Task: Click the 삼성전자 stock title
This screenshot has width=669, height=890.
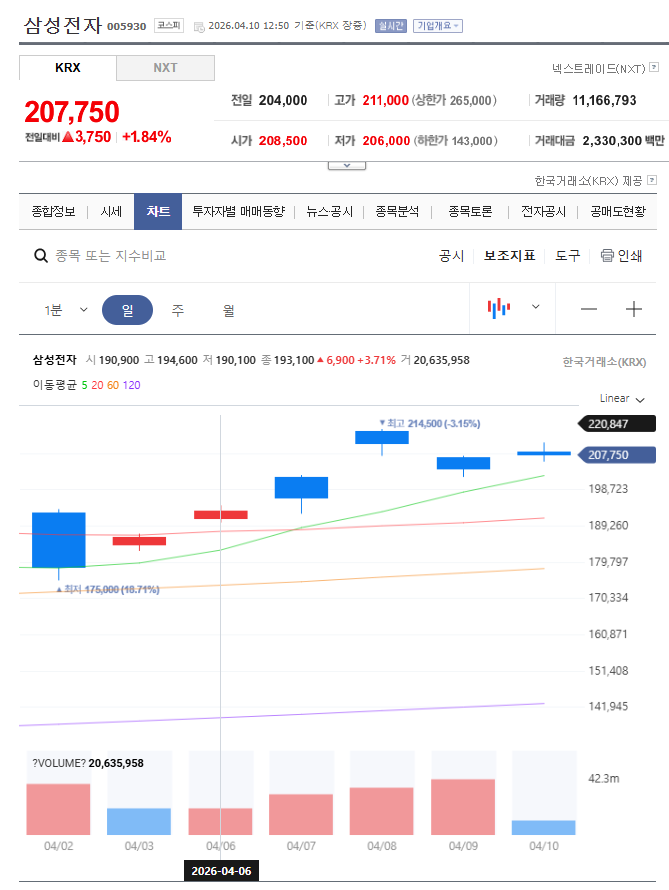Action: click(62, 26)
